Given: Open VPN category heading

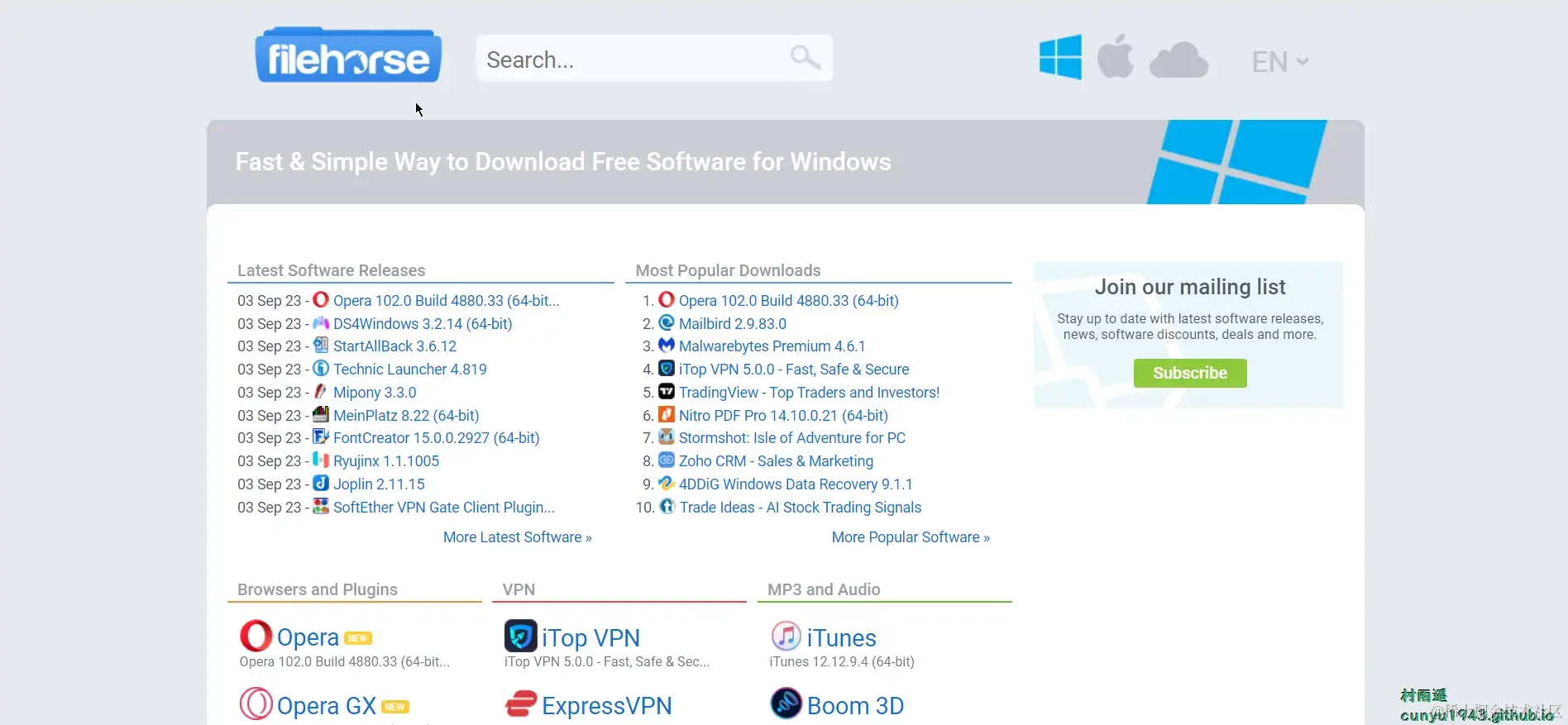Looking at the screenshot, I should tap(519, 589).
